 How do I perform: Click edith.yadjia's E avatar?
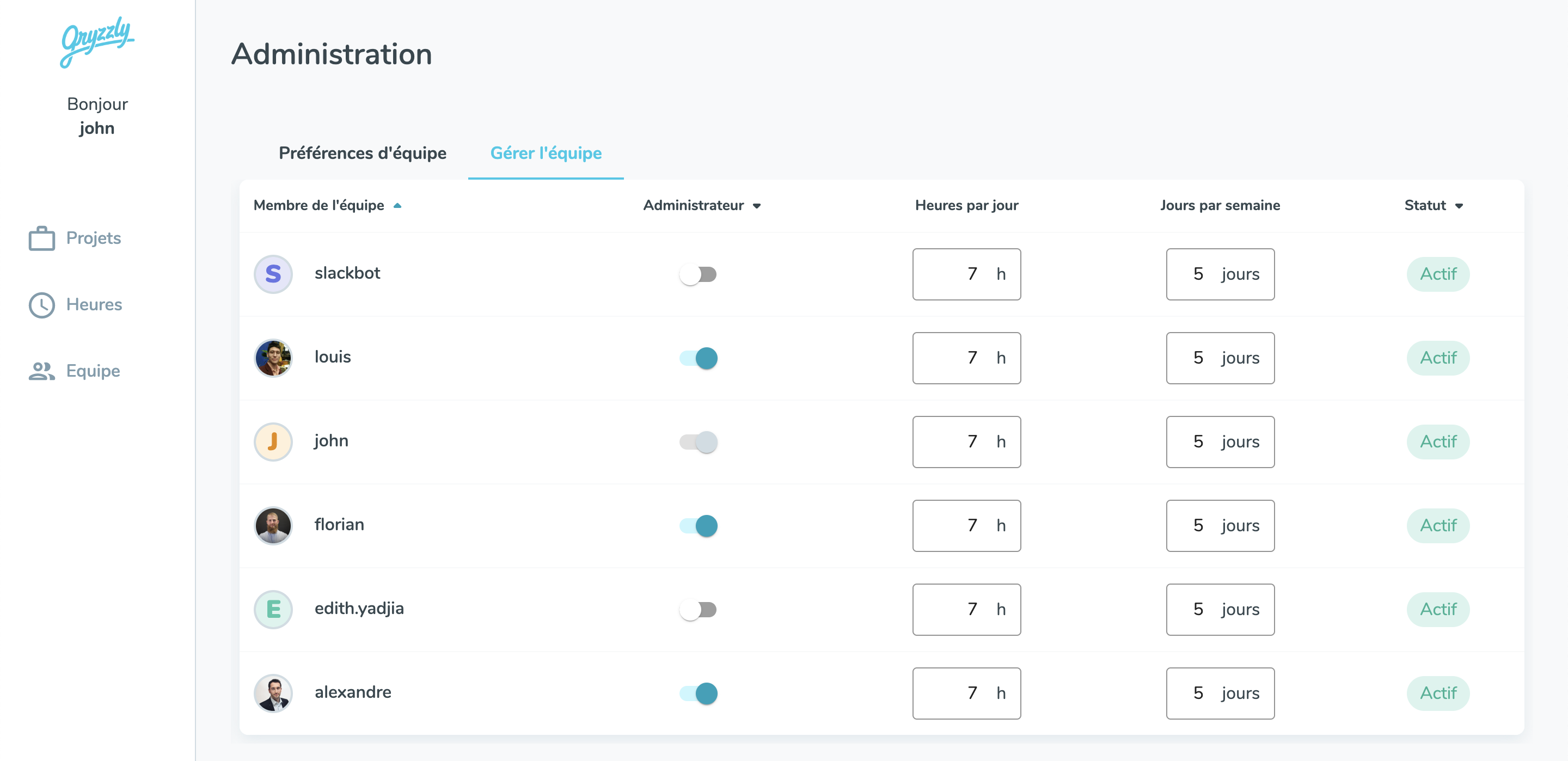point(273,610)
